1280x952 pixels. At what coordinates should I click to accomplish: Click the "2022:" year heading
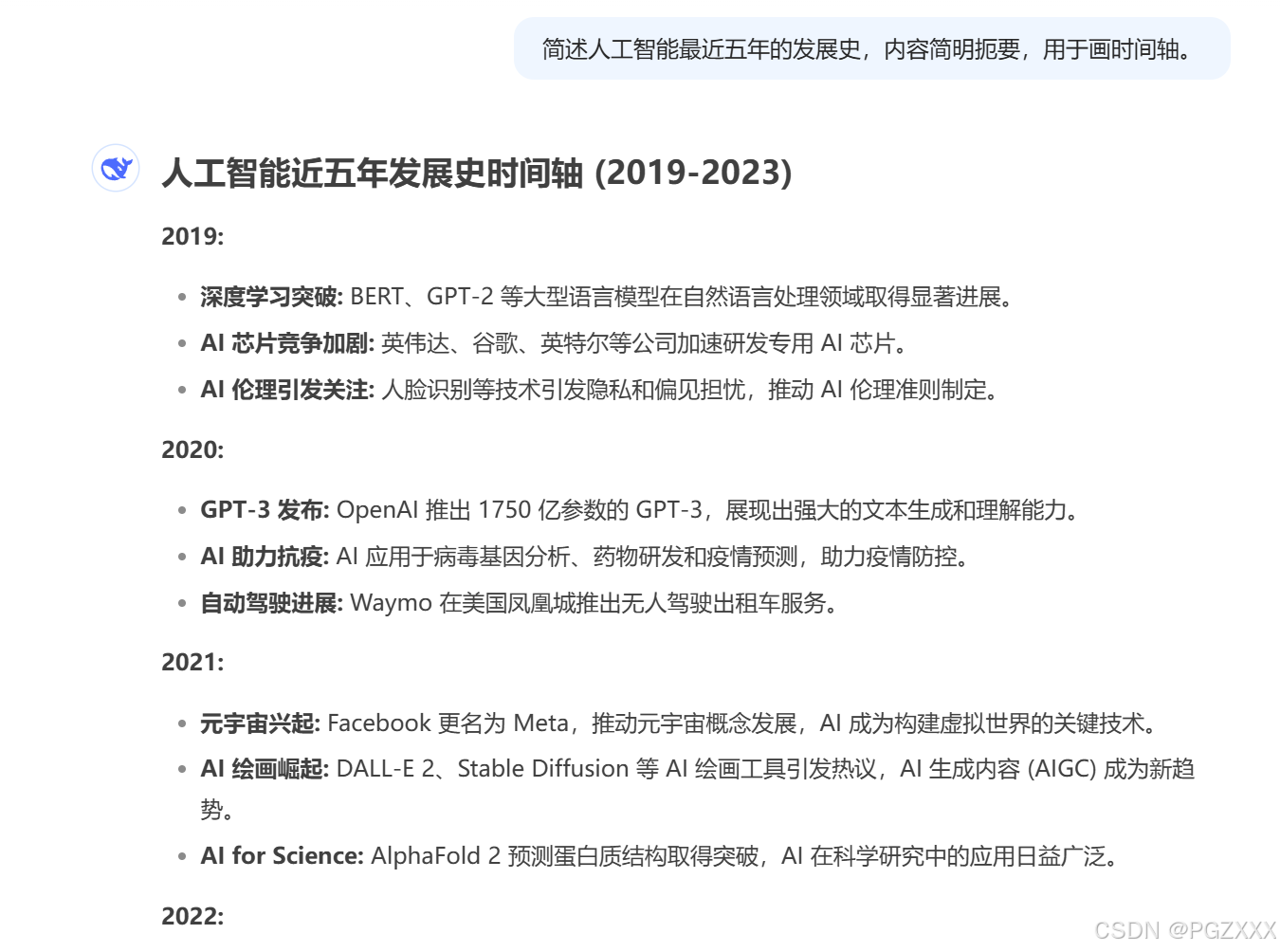coord(192,916)
